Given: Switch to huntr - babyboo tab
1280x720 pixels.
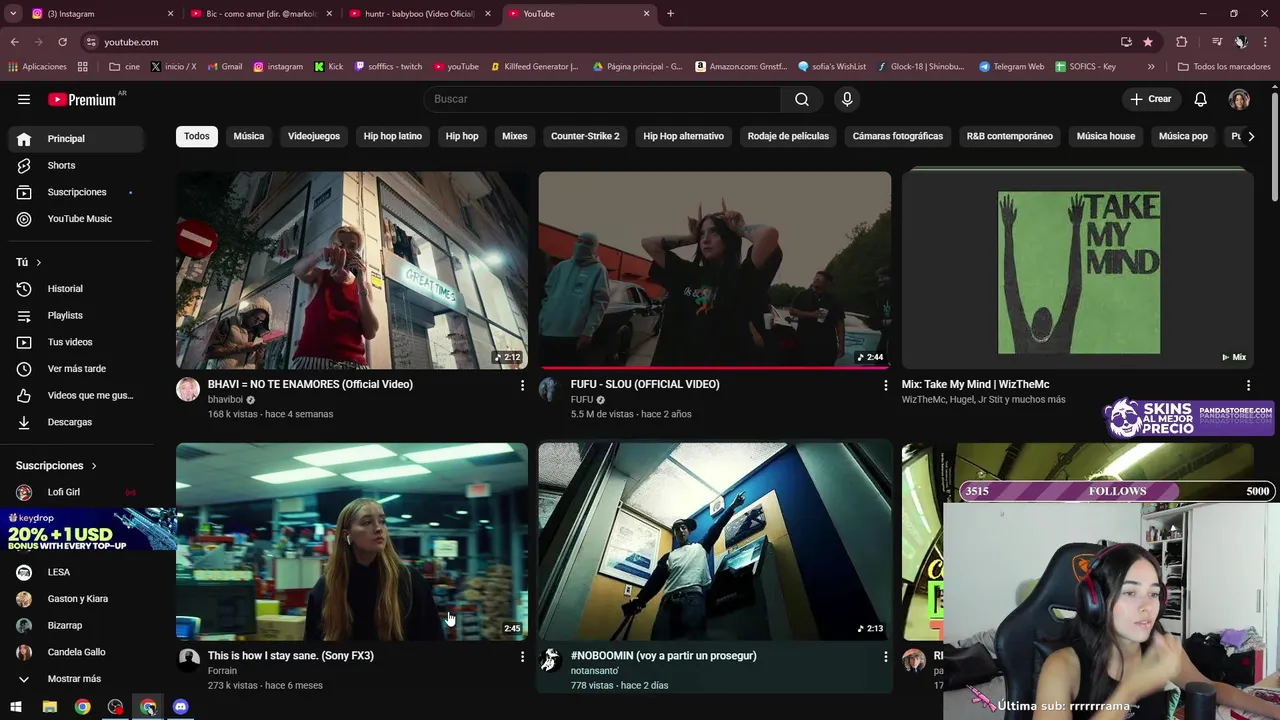Looking at the screenshot, I should (x=420, y=14).
